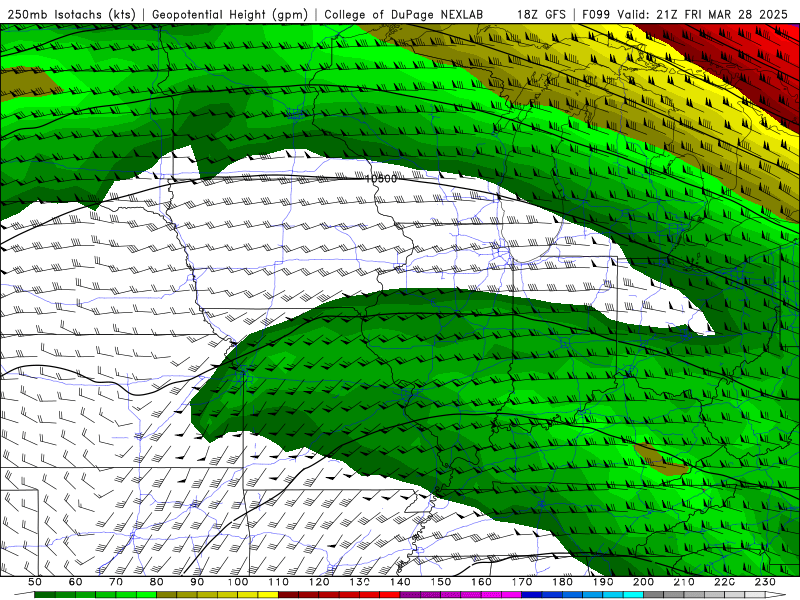Click the 80 value on the color scale

[x=157, y=582]
